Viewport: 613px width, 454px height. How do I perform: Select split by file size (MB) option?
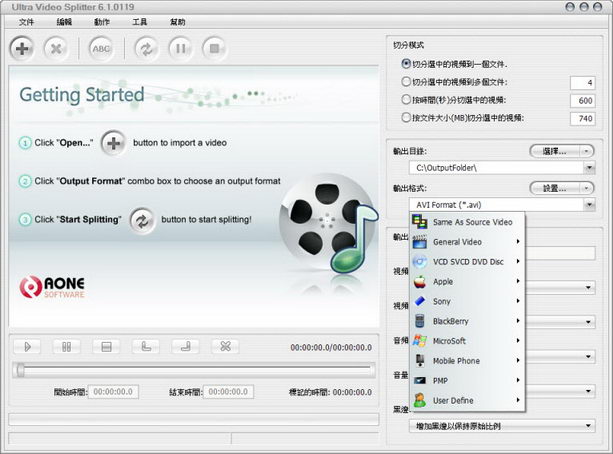click(x=406, y=118)
